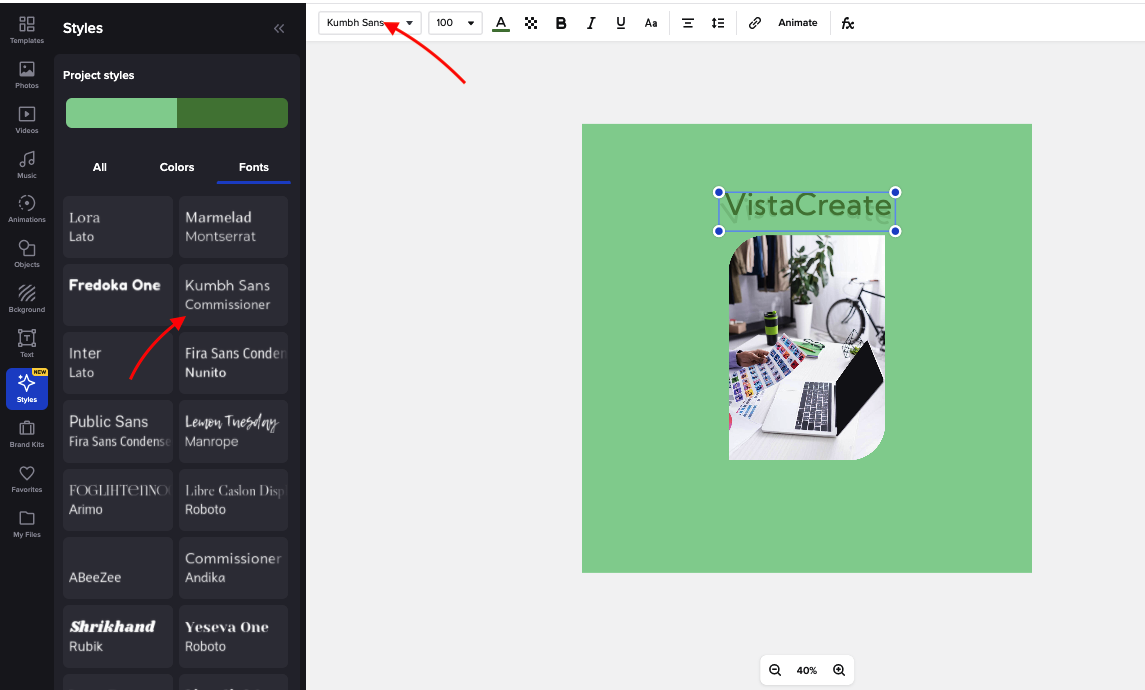This screenshot has height=690, width=1145.
Task: Select the Styles sidebar section
Action: point(27,389)
